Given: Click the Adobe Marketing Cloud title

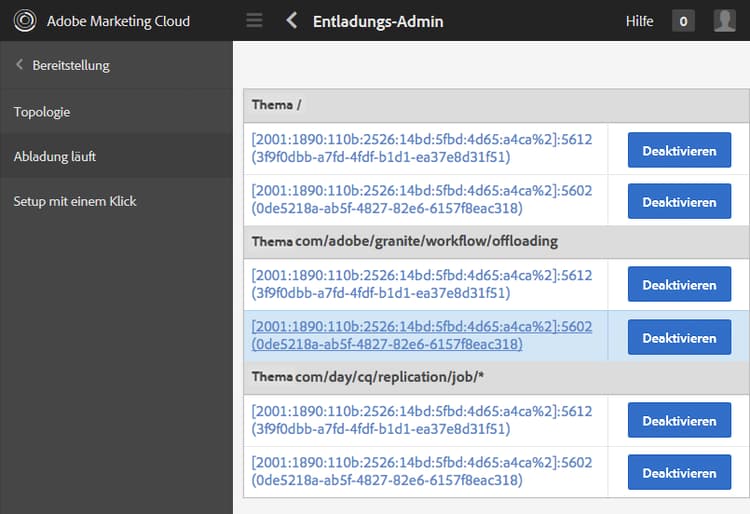Looking at the screenshot, I should tap(118, 21).
